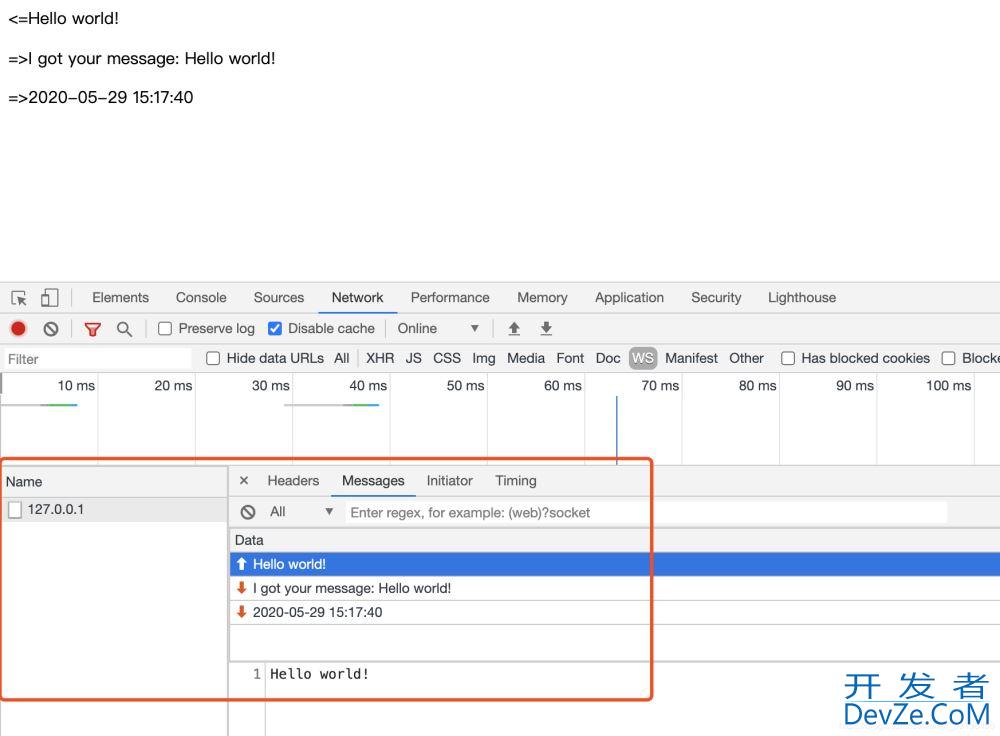The width and height of the screenshot is (1000, 736).
Task: Clear the network log icon
Action: pos(51,328)
